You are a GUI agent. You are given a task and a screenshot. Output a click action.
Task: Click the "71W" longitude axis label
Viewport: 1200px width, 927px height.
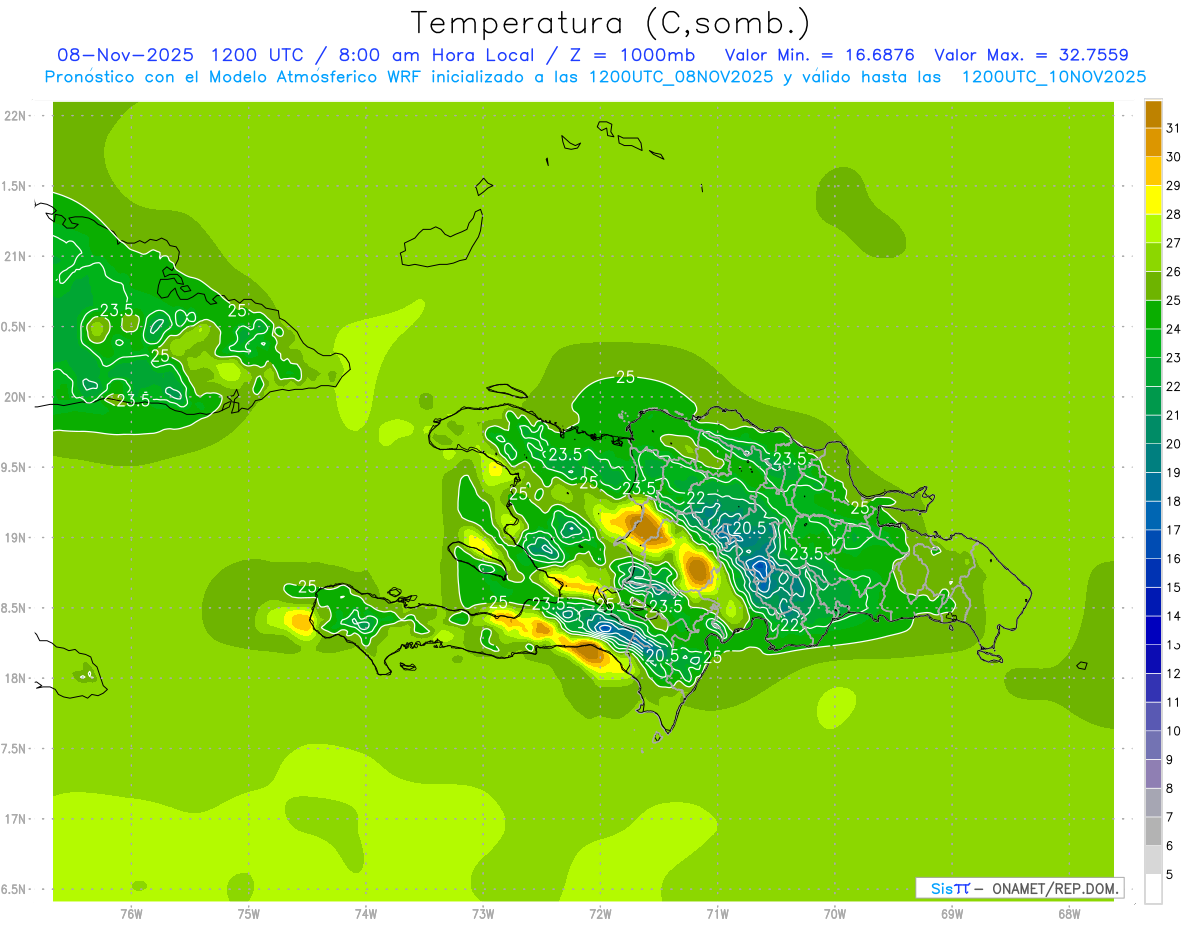pos(717,914)
